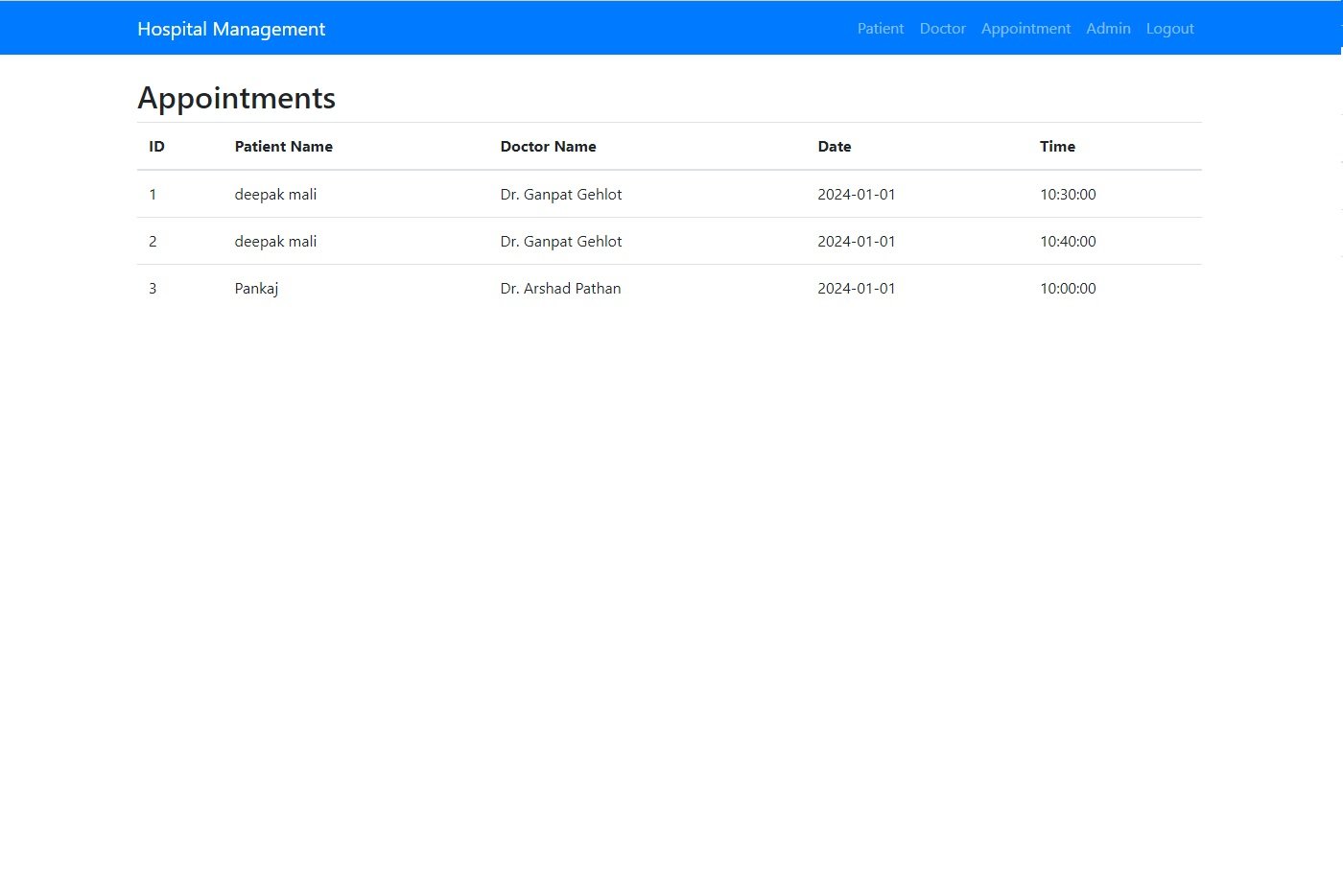Click the Date column header
Viewport: 1343px width, 896px height.
click(x=834, y=147)
